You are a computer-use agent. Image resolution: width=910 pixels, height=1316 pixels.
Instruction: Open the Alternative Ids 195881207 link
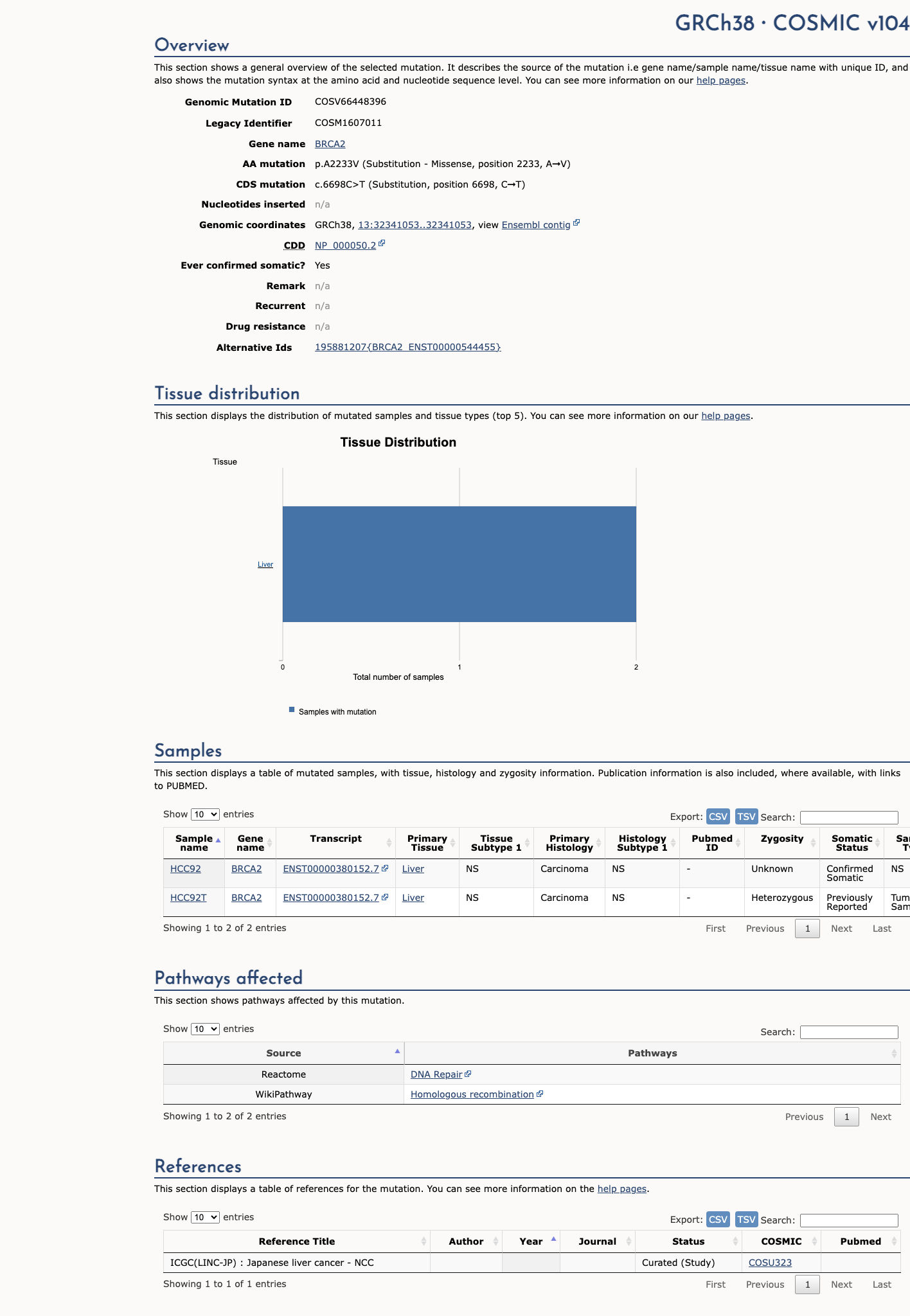pos(407,347)
